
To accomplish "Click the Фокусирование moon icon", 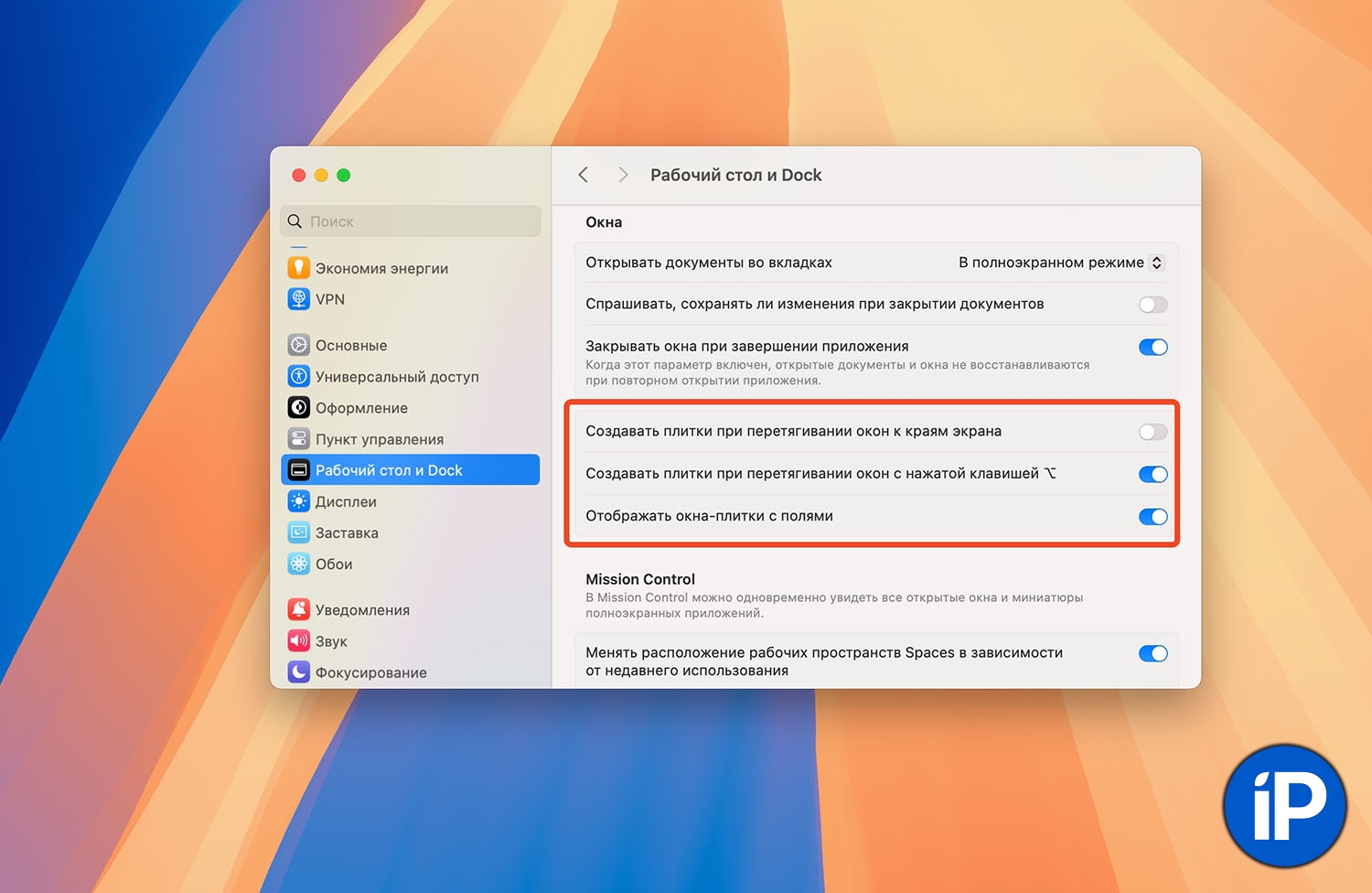I will 299,672.
